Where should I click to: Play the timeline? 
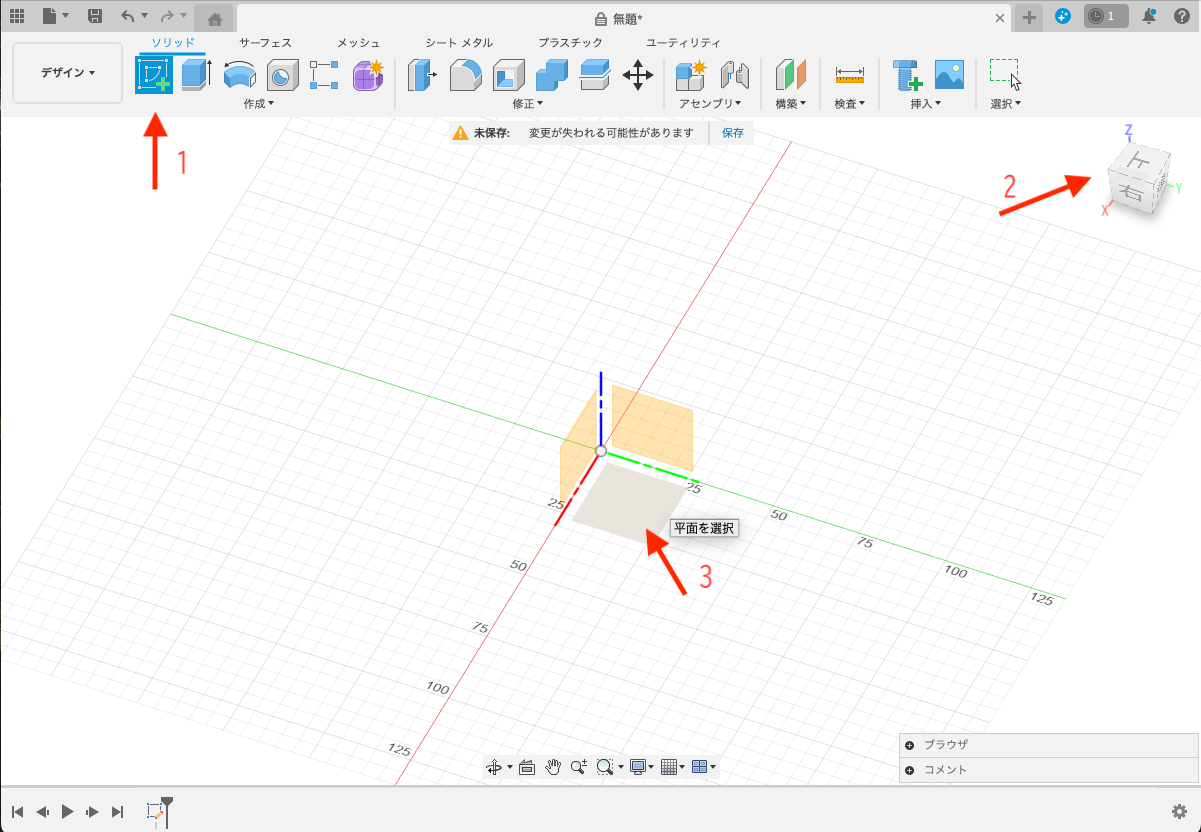[x=68, y=811]
